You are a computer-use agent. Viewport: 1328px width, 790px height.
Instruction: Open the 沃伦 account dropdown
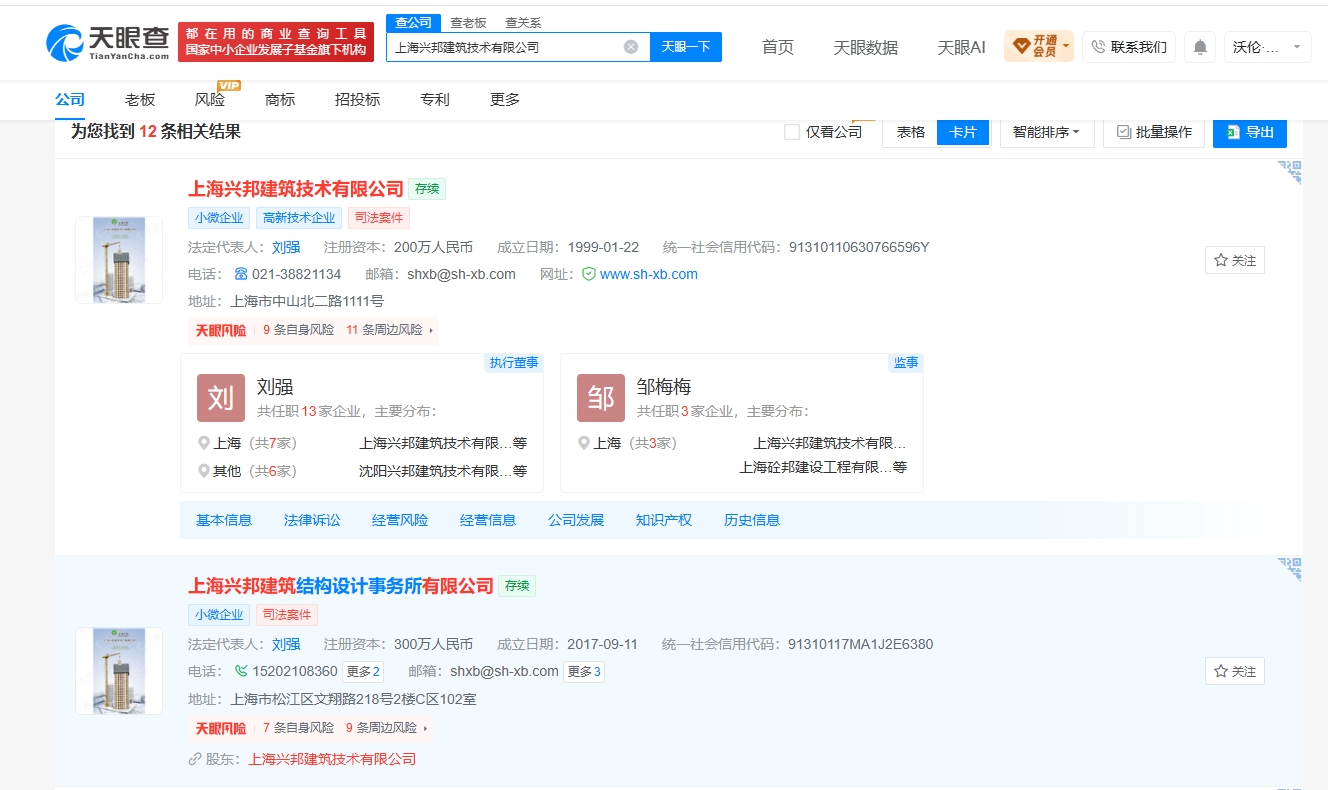pos(1267,47)
